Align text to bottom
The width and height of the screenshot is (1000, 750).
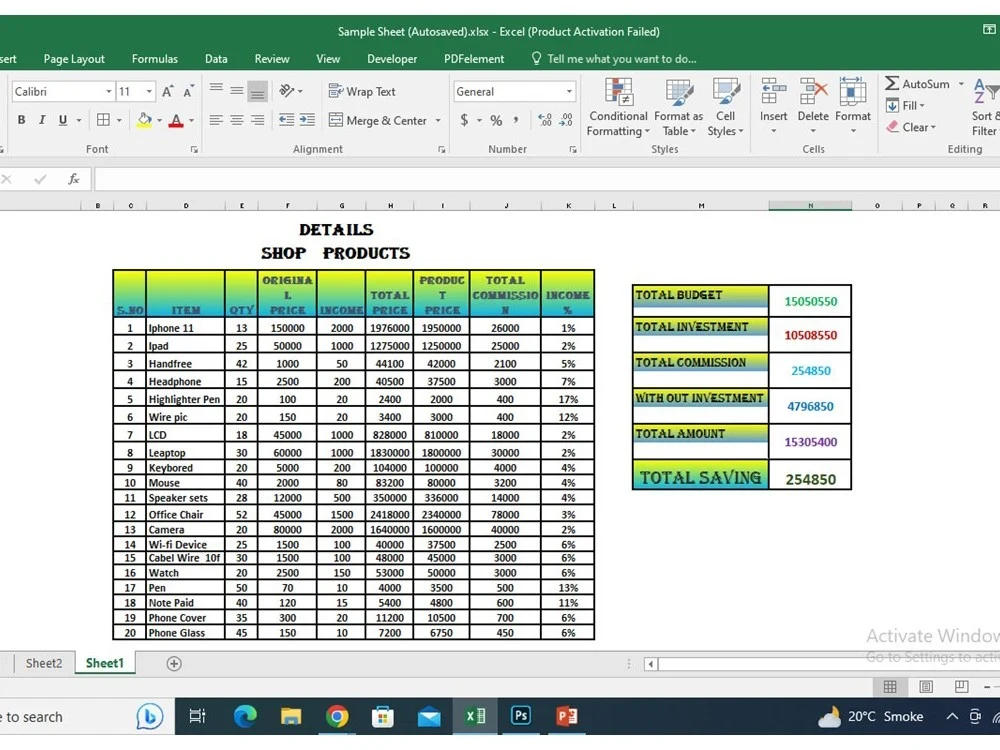point(258,91)
